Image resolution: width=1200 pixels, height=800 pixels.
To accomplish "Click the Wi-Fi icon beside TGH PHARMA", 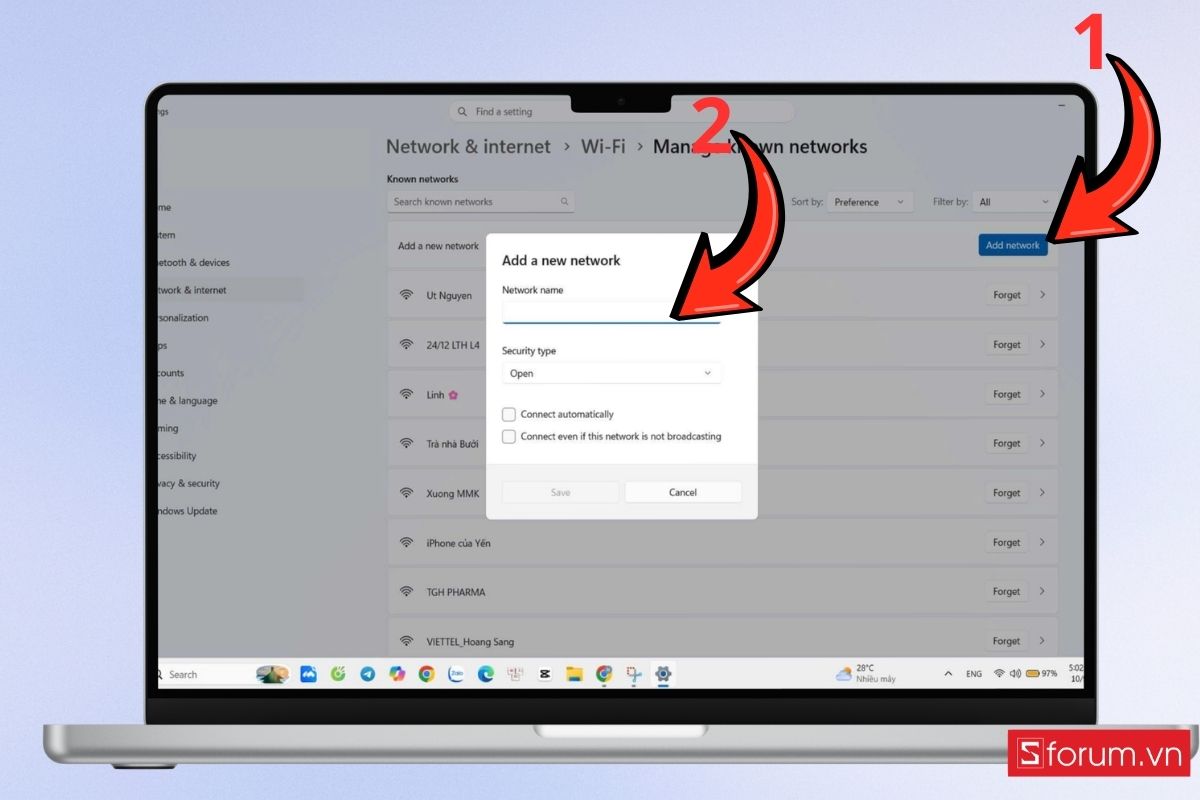I will (x=406, y=592).
